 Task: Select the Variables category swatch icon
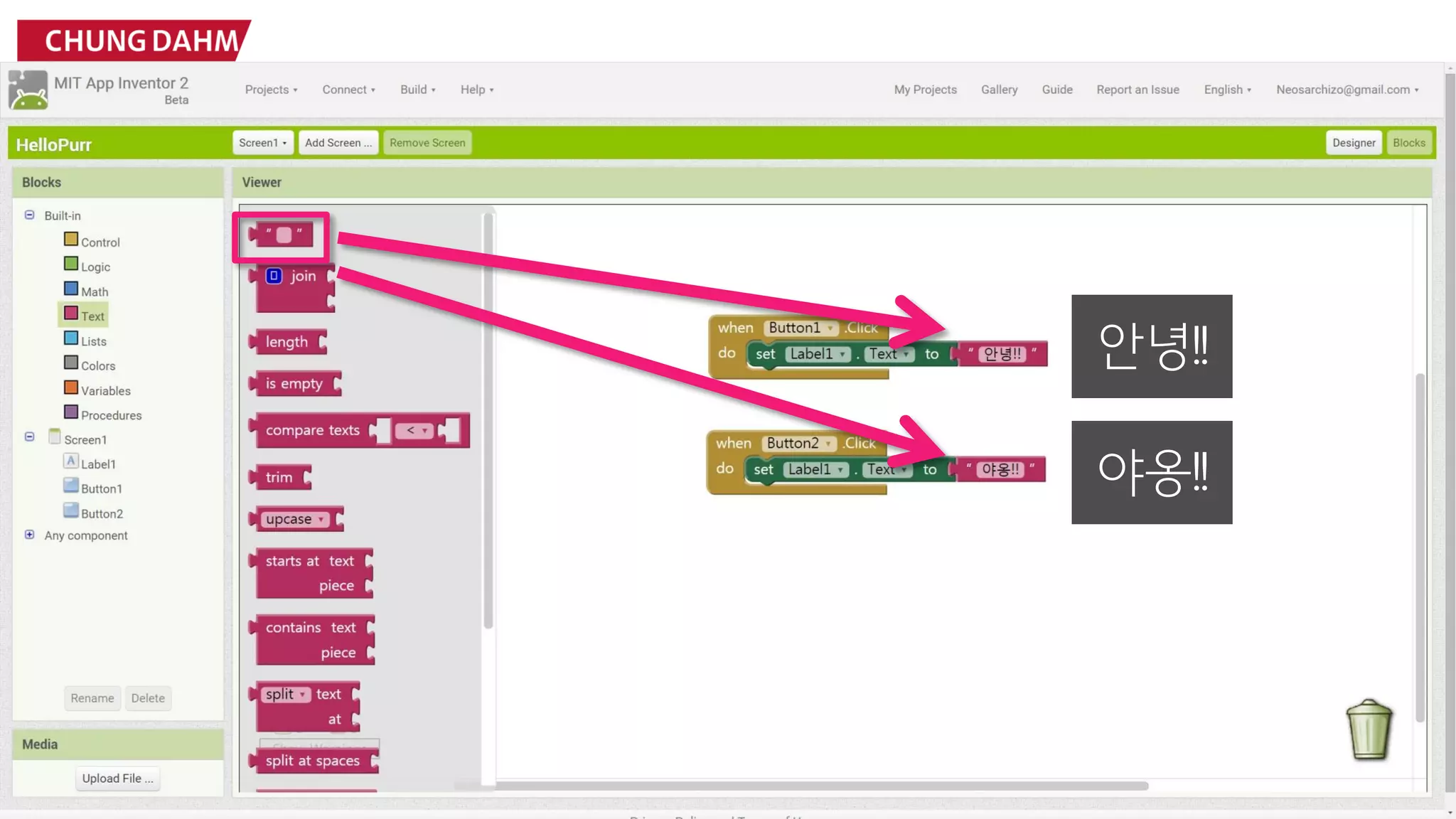(71, 388)
